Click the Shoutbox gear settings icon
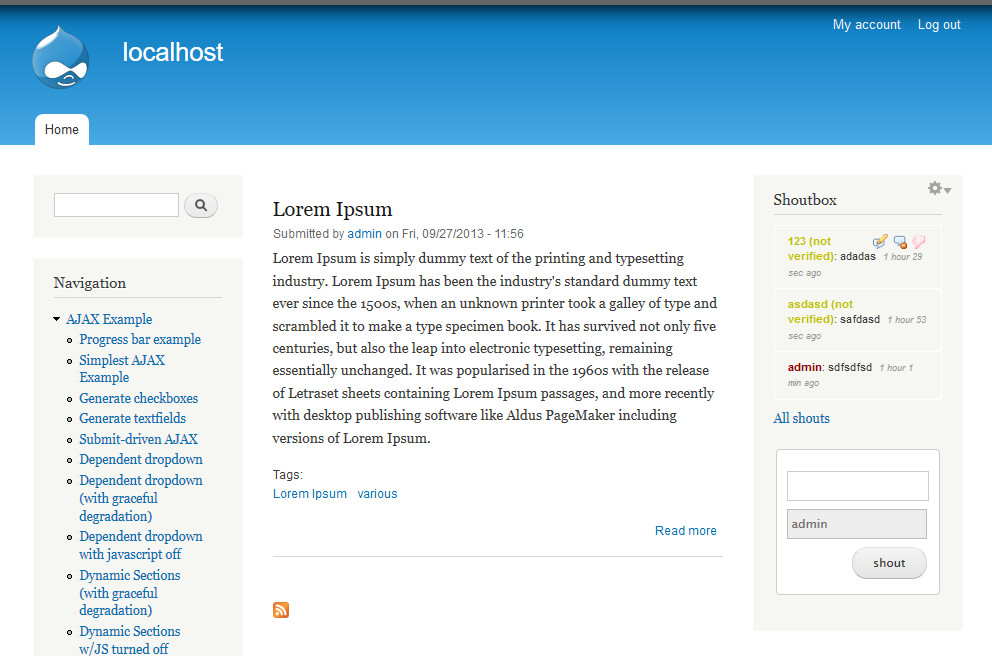Viewport: 992px width, 656px height. [x=932, y=188]
